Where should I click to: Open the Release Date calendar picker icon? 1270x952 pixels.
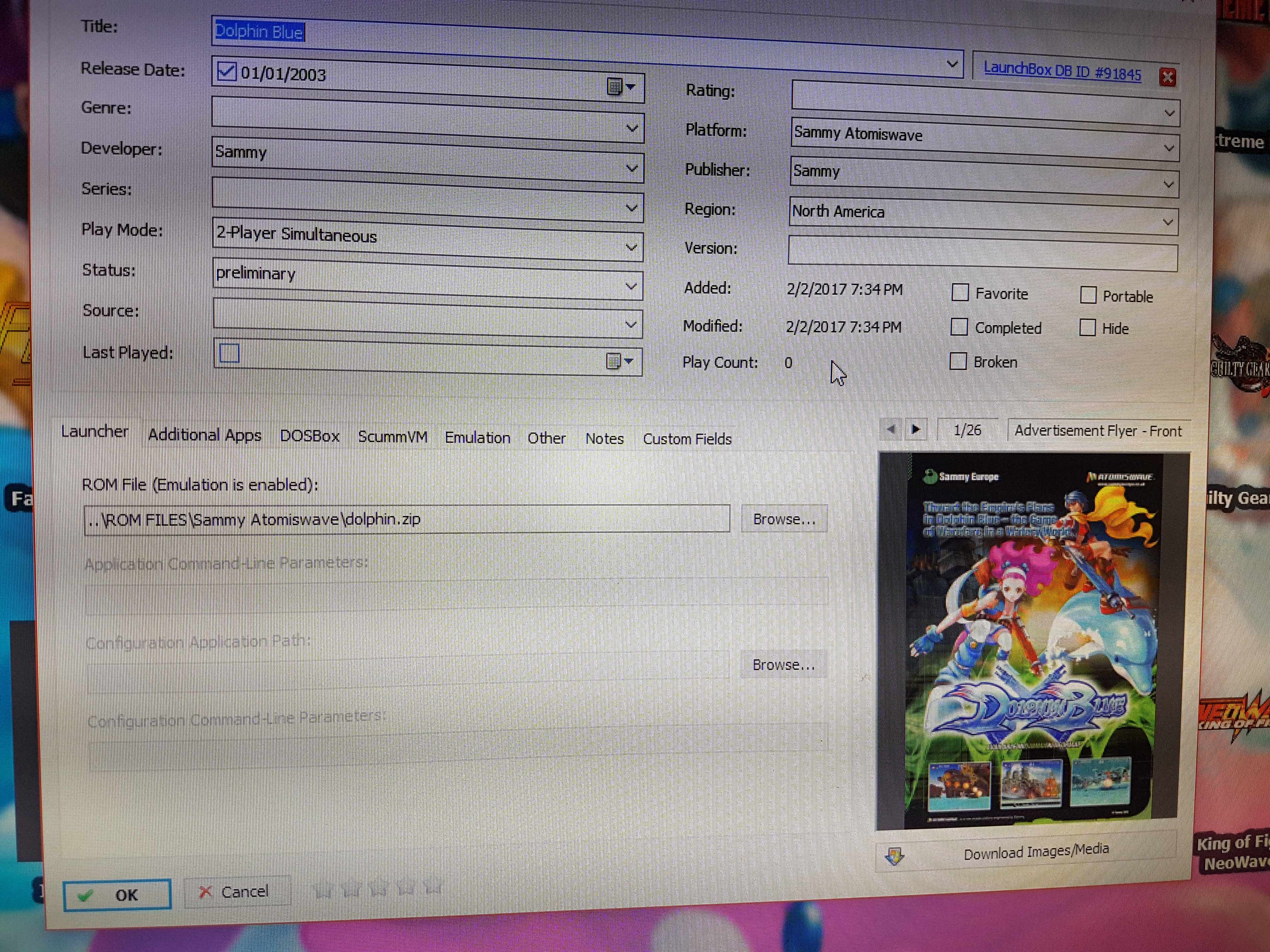pos(621,87)
